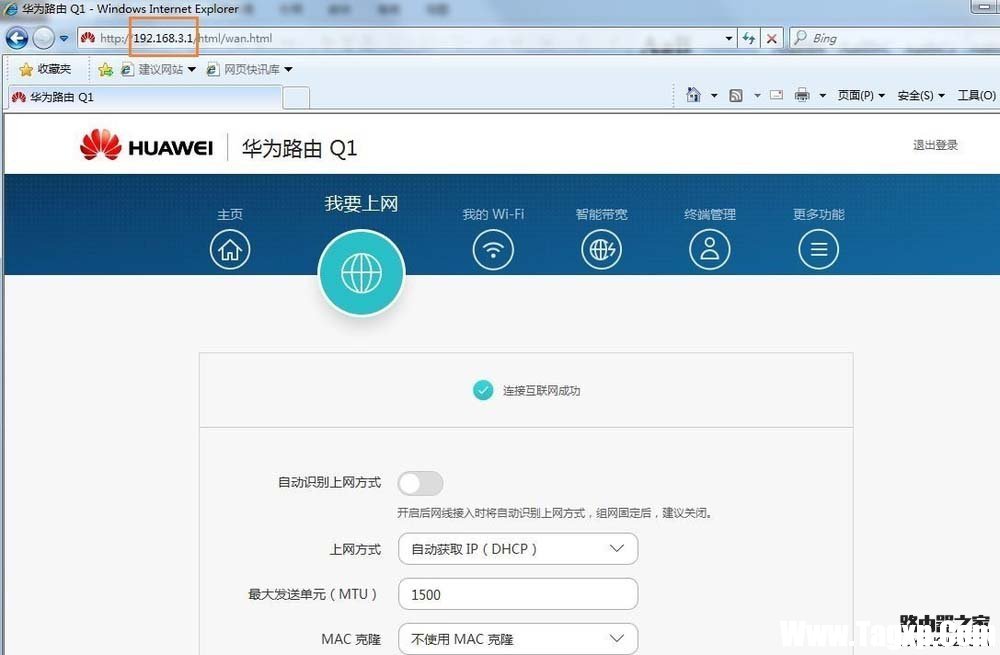The width and height of the screenshot is (1000, 655).
Task: Click the 终端管理 text label
Action: 710,214
